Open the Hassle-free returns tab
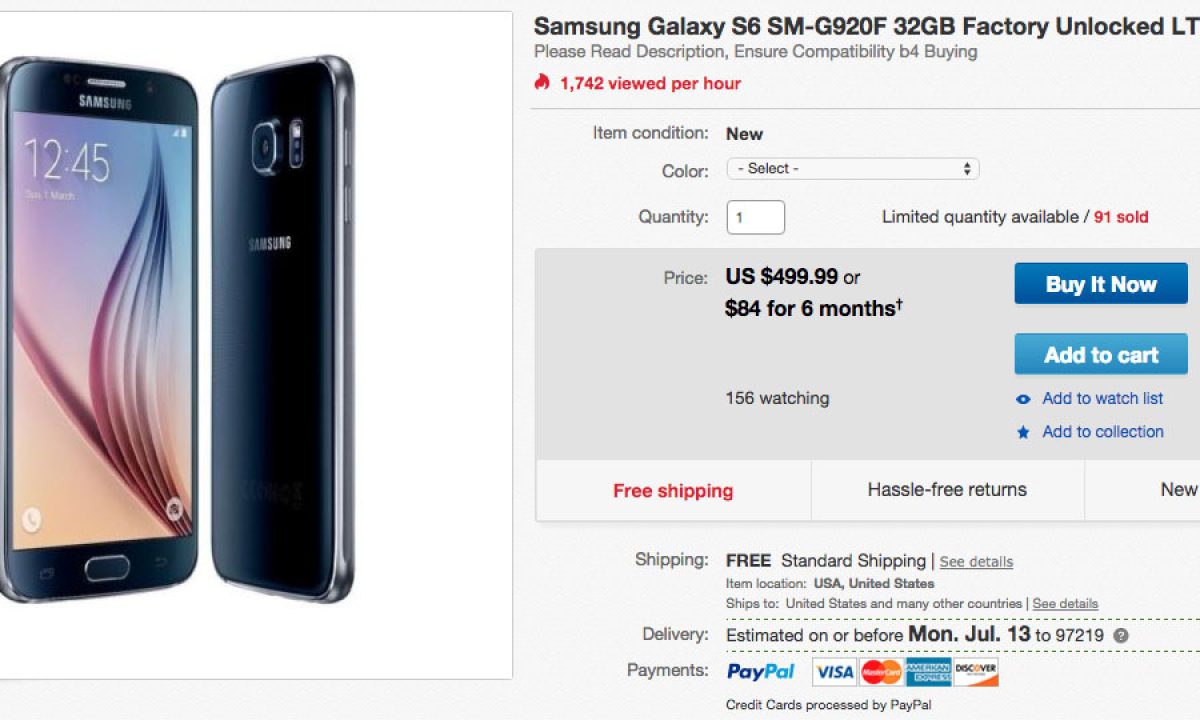Viewport: 1200px width, 720px height. coord(947,490)
